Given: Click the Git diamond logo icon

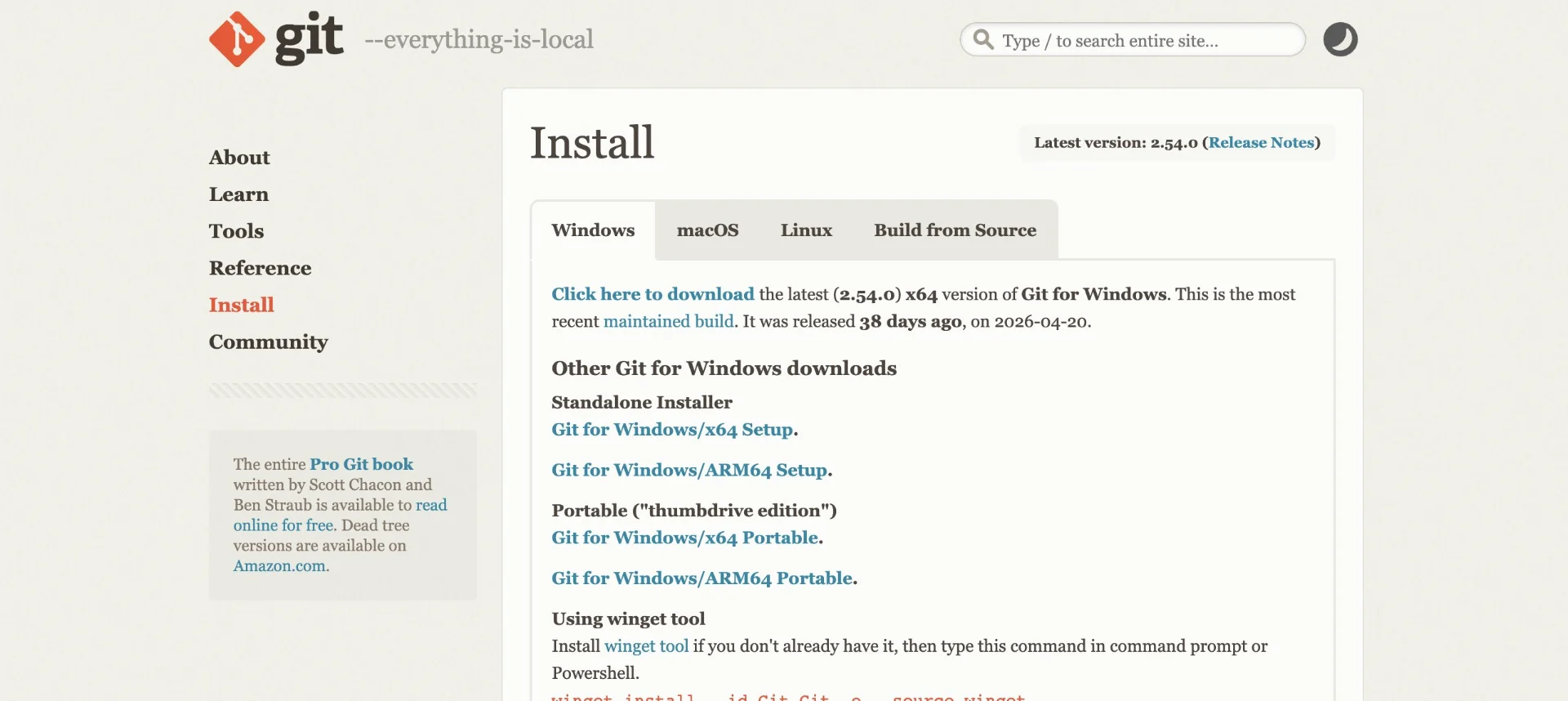Looking at the screenshot, I should click(x=237, y=39).
